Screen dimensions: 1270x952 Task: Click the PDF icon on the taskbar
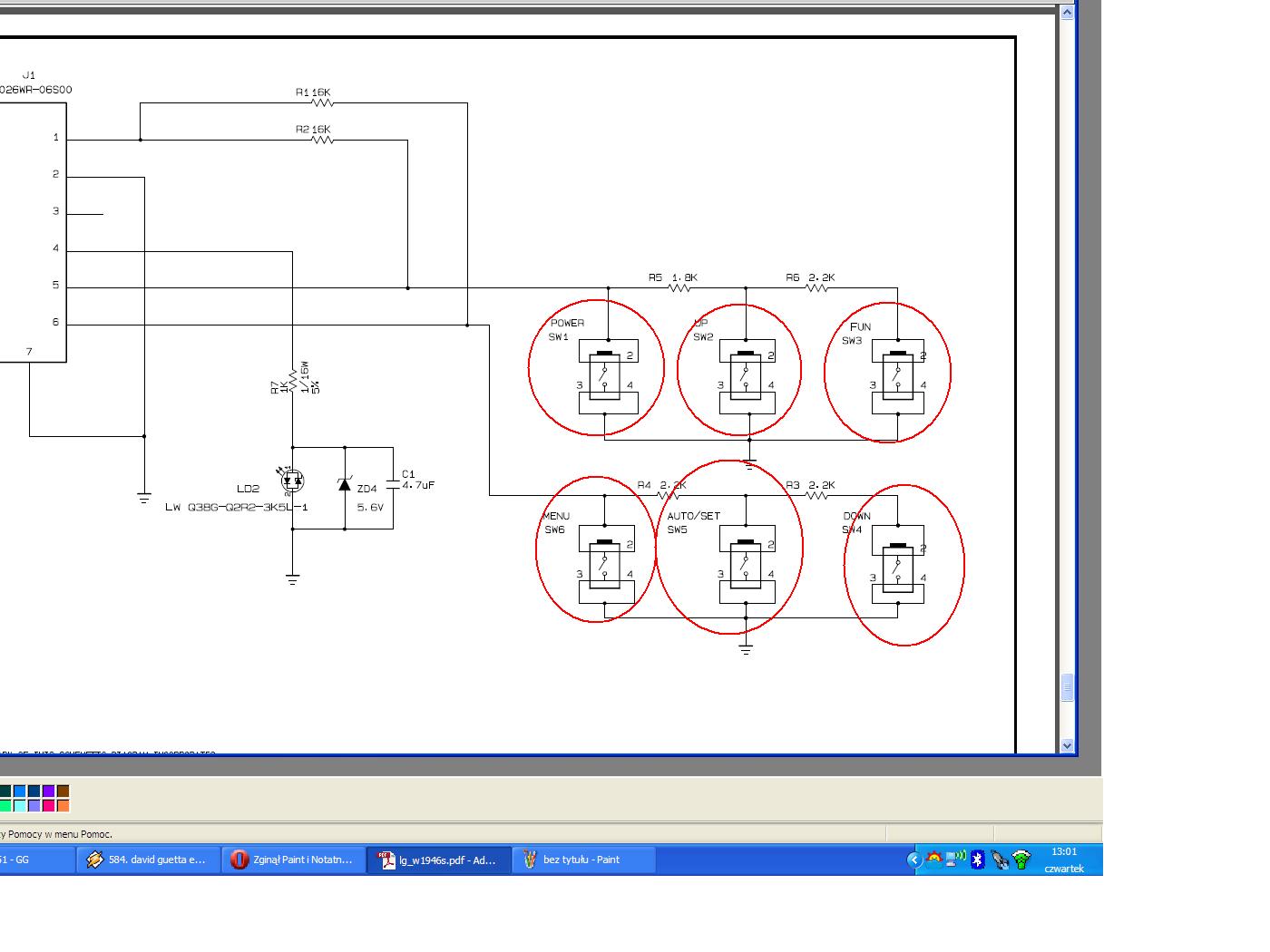click(387, 860)
